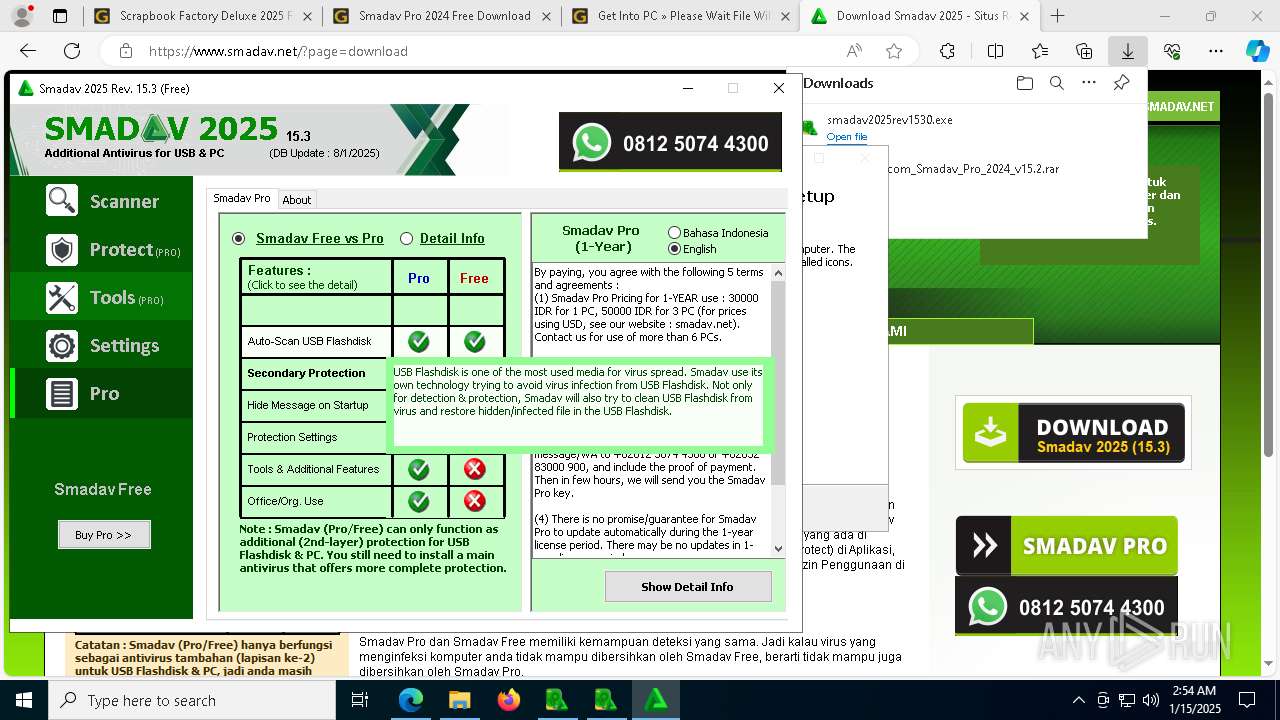Image resolution: width=1280 pixels, height=720 pixels.
Task: Open browser Extensions icon
Action: click(x=947, y=51)
